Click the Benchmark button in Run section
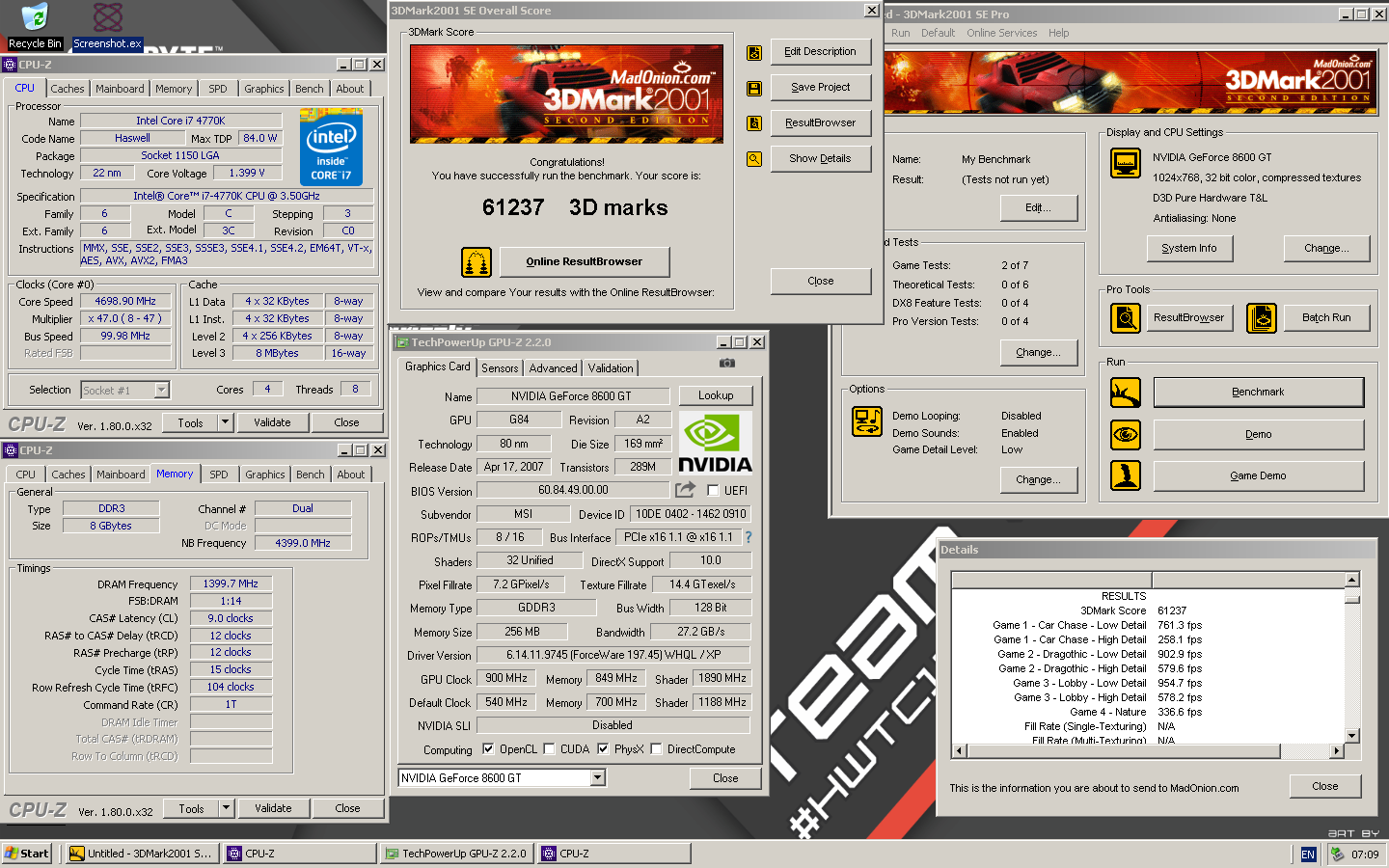 (x=1258, y=393)
